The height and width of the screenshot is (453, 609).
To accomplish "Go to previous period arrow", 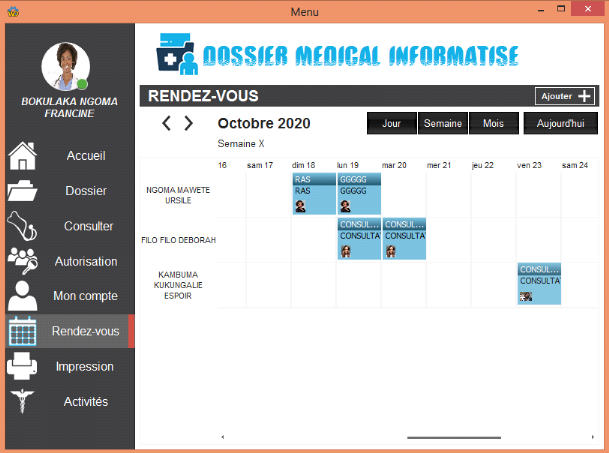I will (x=166, y=123).
